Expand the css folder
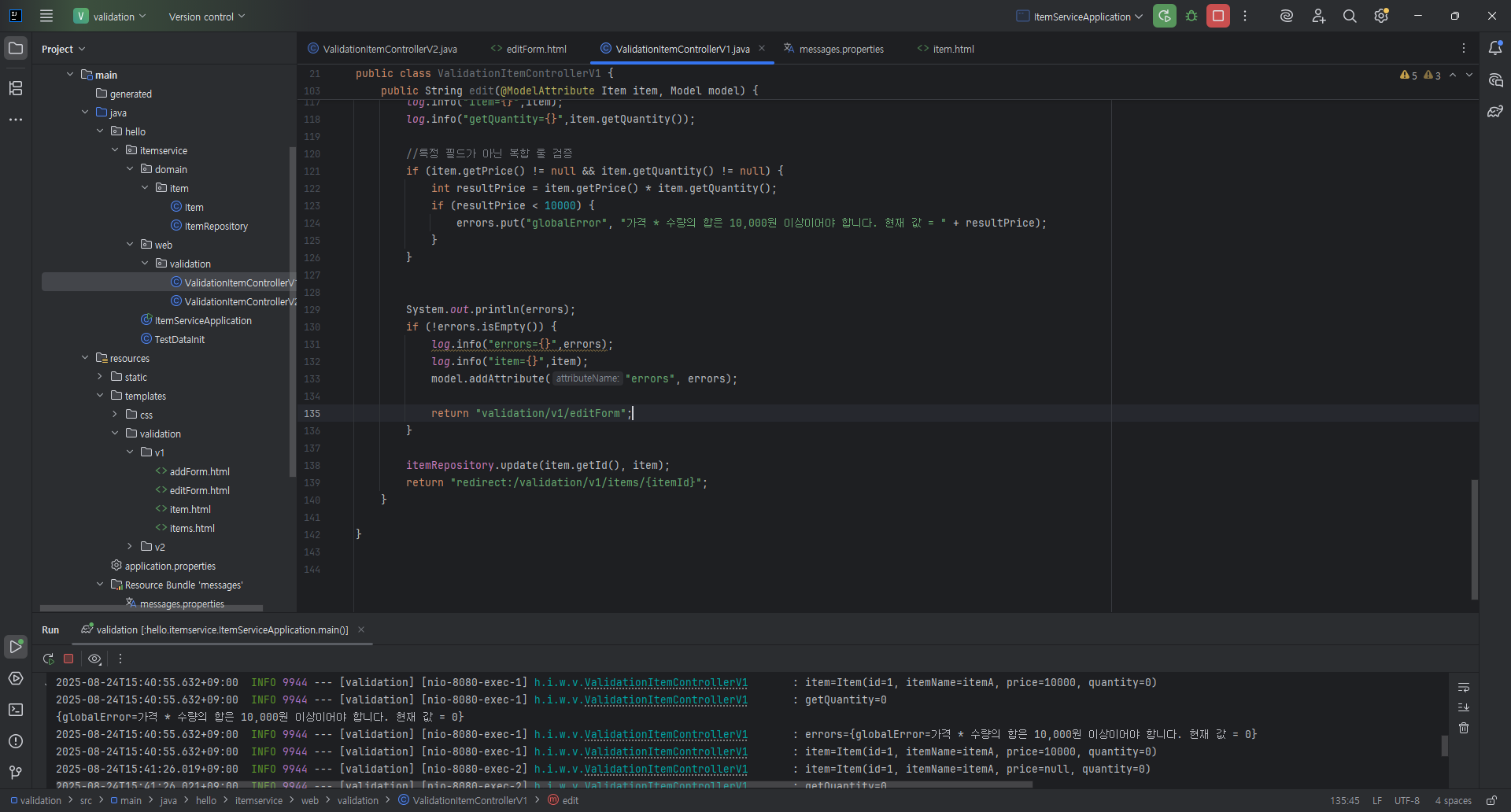The image size is (1511, 812). click(x=115, y=415)
